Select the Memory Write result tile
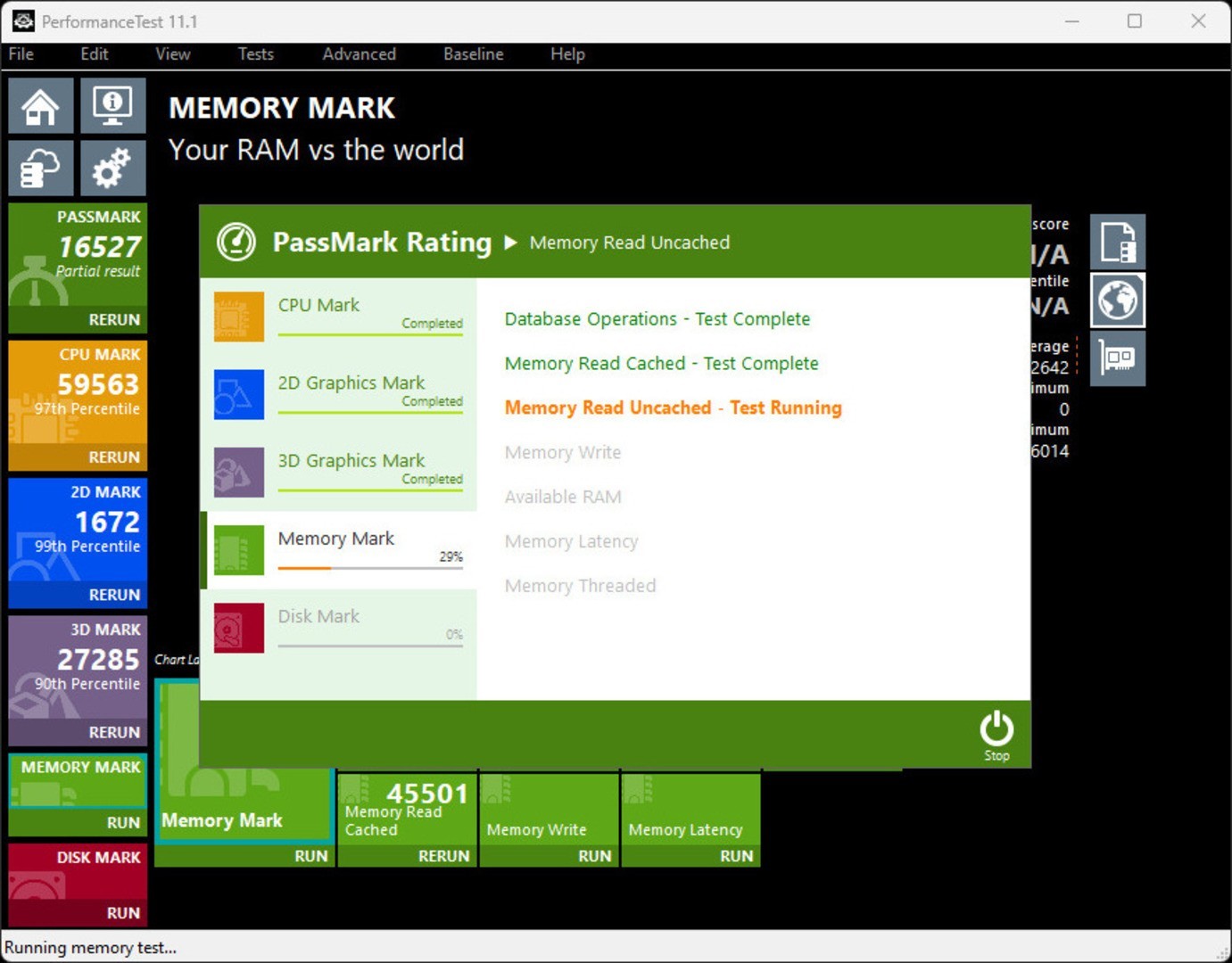 (x=550, y=808)
